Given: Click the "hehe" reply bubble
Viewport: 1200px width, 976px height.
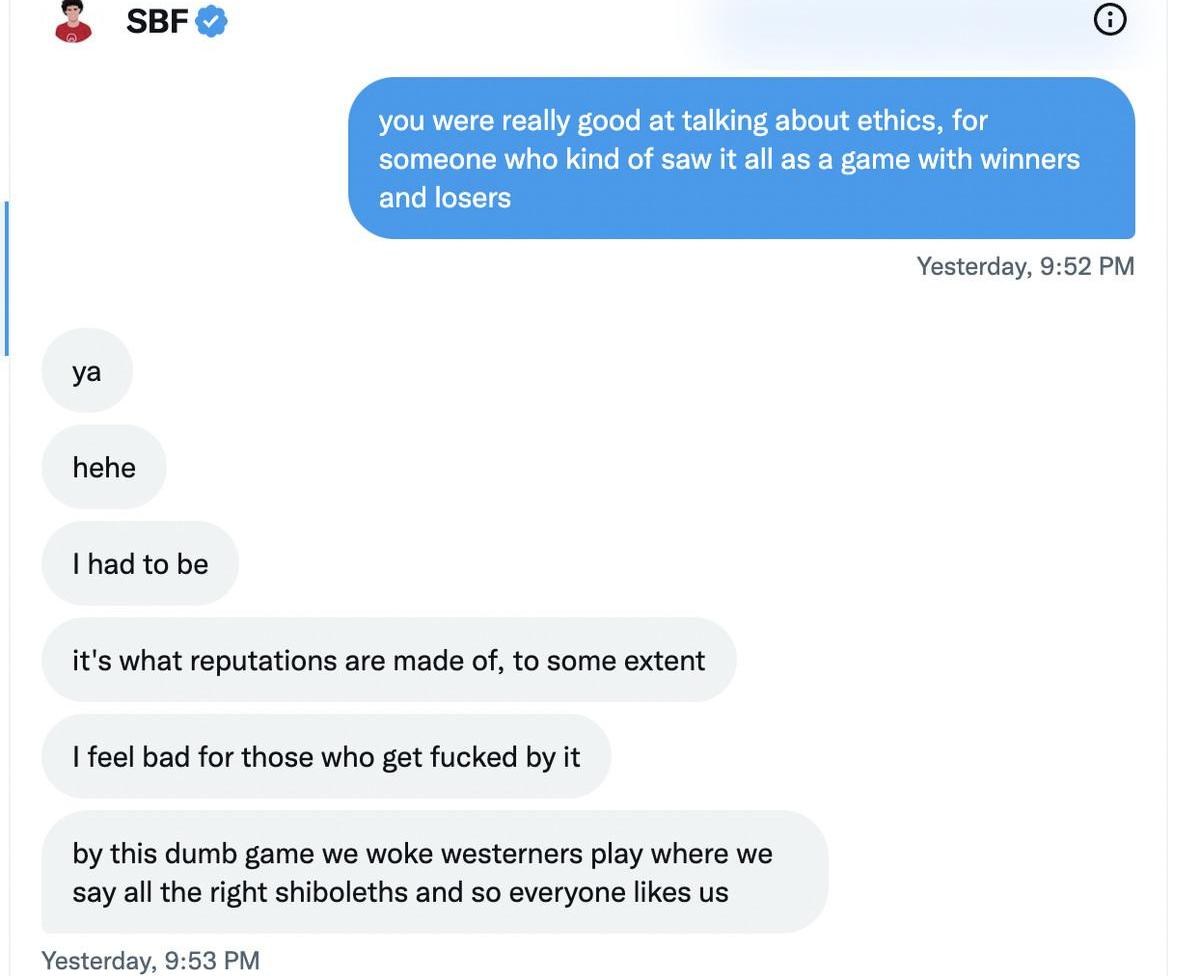Looking at the screenshot, I should coord(104,467).
